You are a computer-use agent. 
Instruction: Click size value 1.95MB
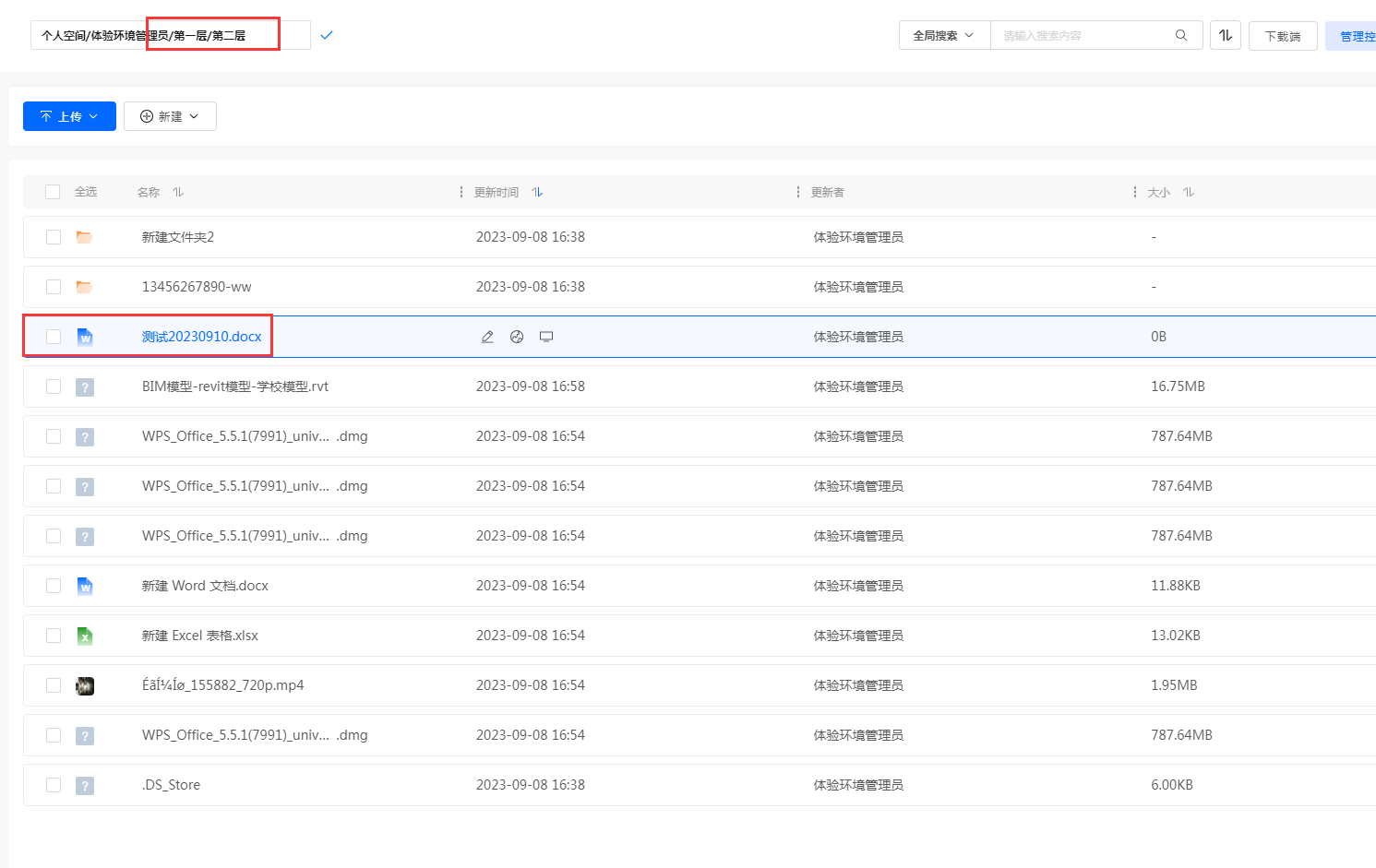(1174, 685)
